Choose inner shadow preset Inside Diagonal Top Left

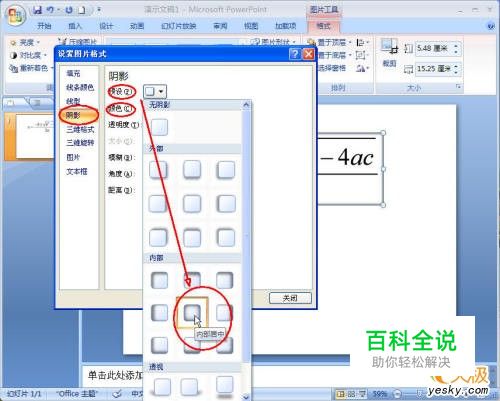pyautogui.click(x=159, y=280)
